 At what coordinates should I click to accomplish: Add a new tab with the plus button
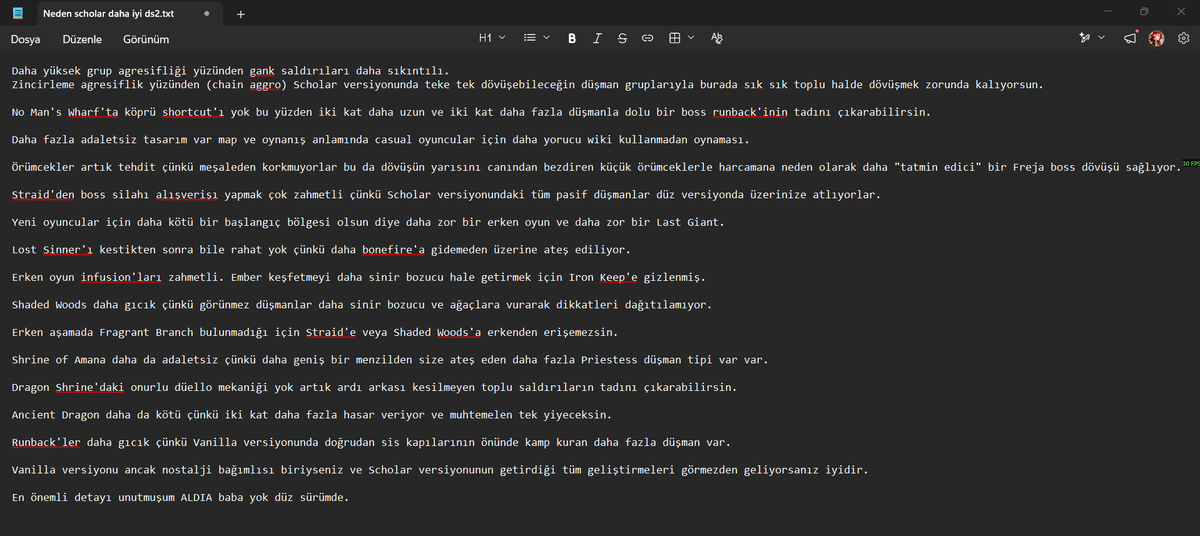[241, 14]
